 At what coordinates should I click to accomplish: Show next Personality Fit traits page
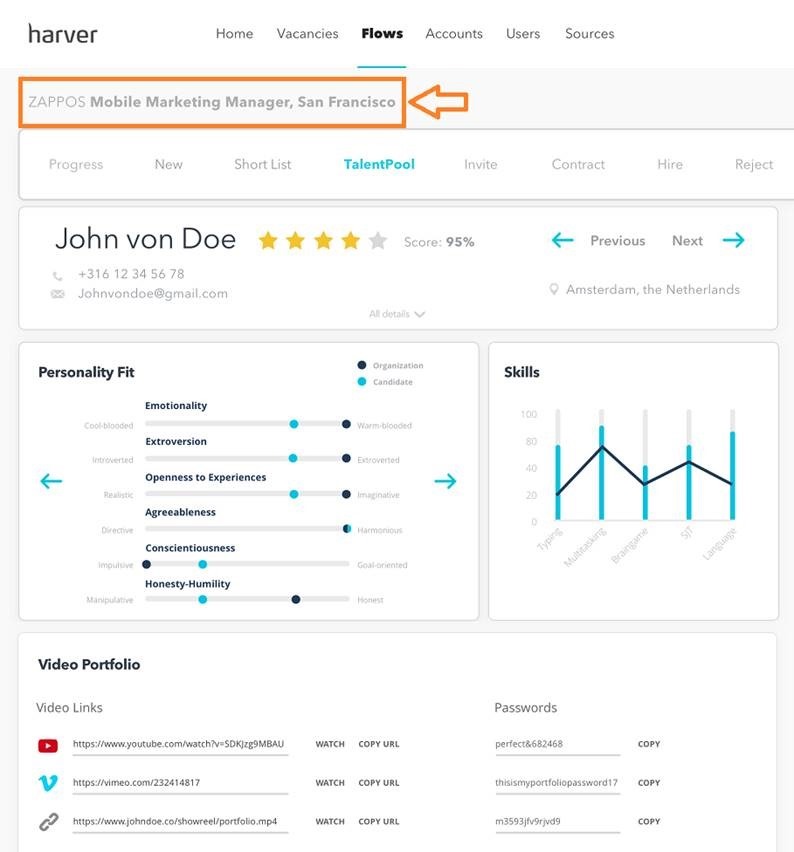pos(445,481)
